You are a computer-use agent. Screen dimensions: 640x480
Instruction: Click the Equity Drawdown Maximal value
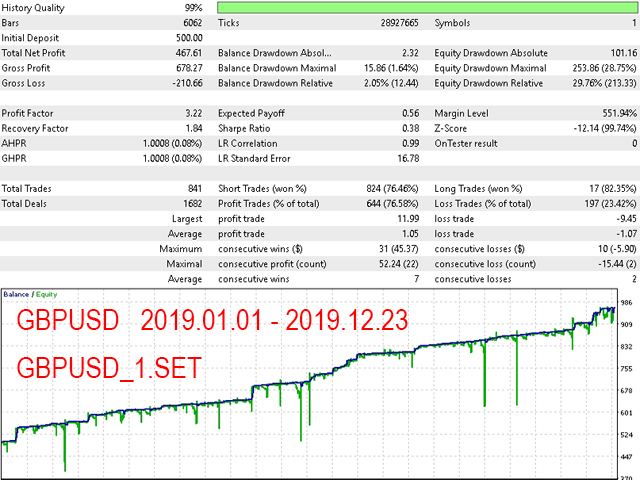[604, 68]
